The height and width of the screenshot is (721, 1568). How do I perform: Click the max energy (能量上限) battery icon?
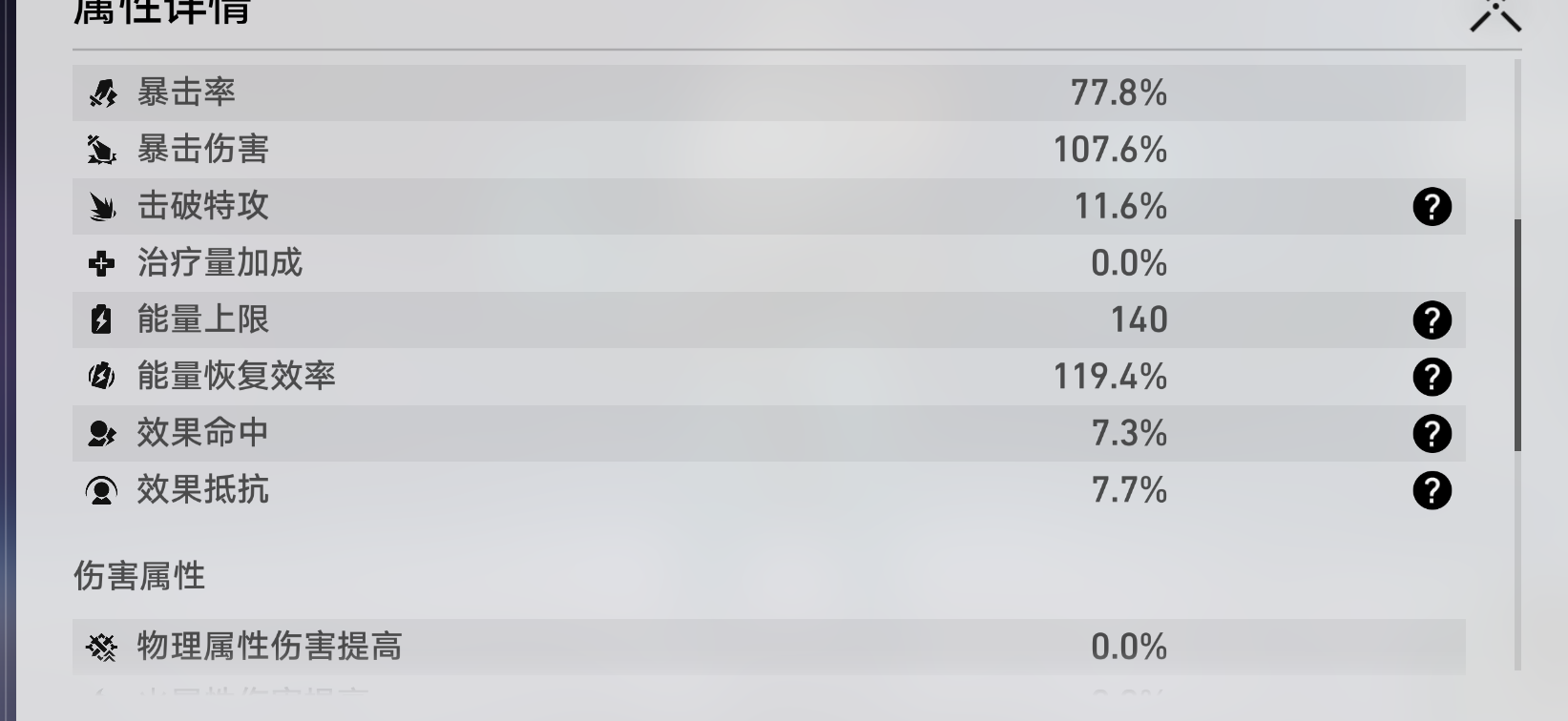102,320
